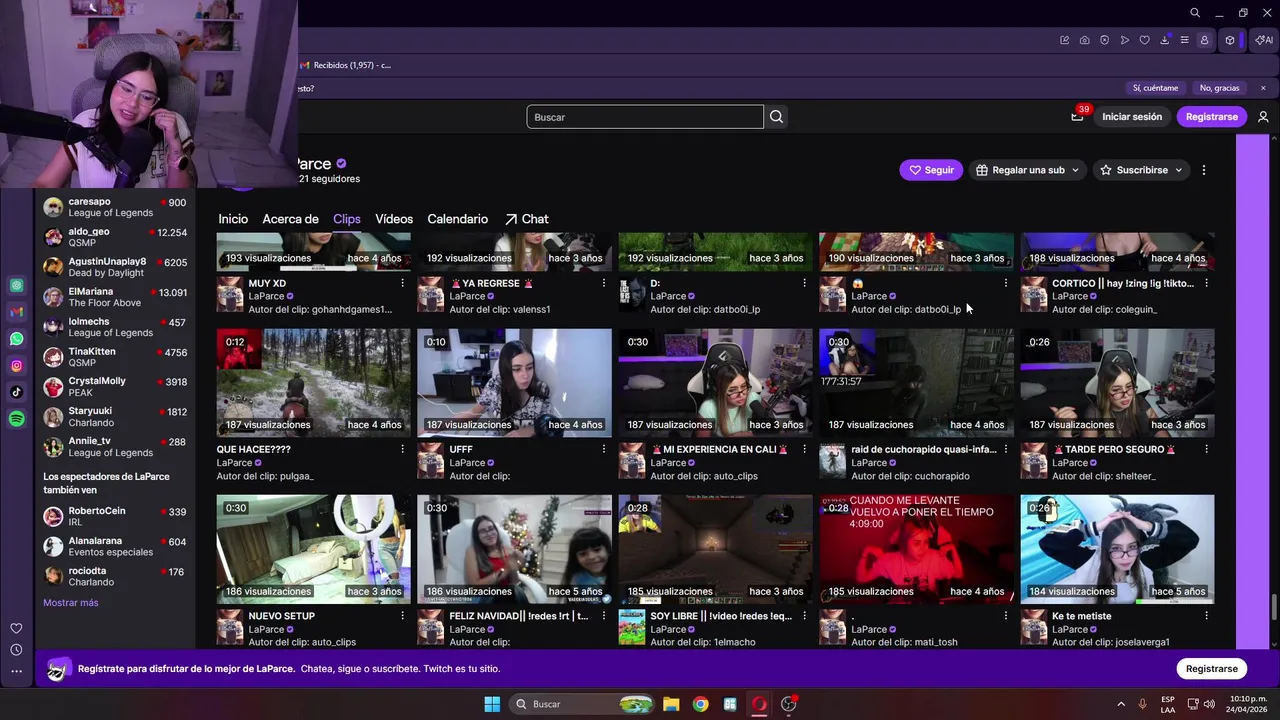Open options menu for the YA REGRESE clip
Image resolution: width=1280 pixels, height=720 pixels.
(x=603, y=283)
